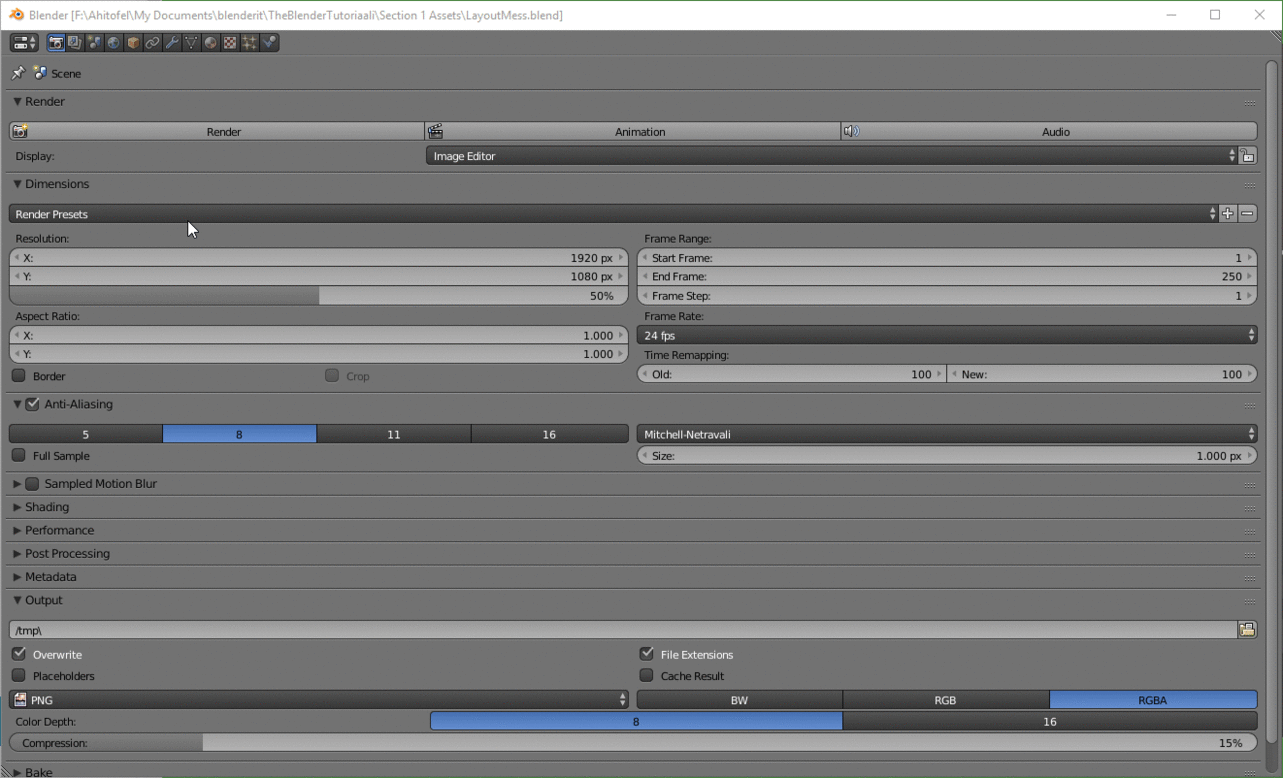Disable the Anti-Aliasing checkbox
The image size is (1283, 778).
tap(33, 404)
